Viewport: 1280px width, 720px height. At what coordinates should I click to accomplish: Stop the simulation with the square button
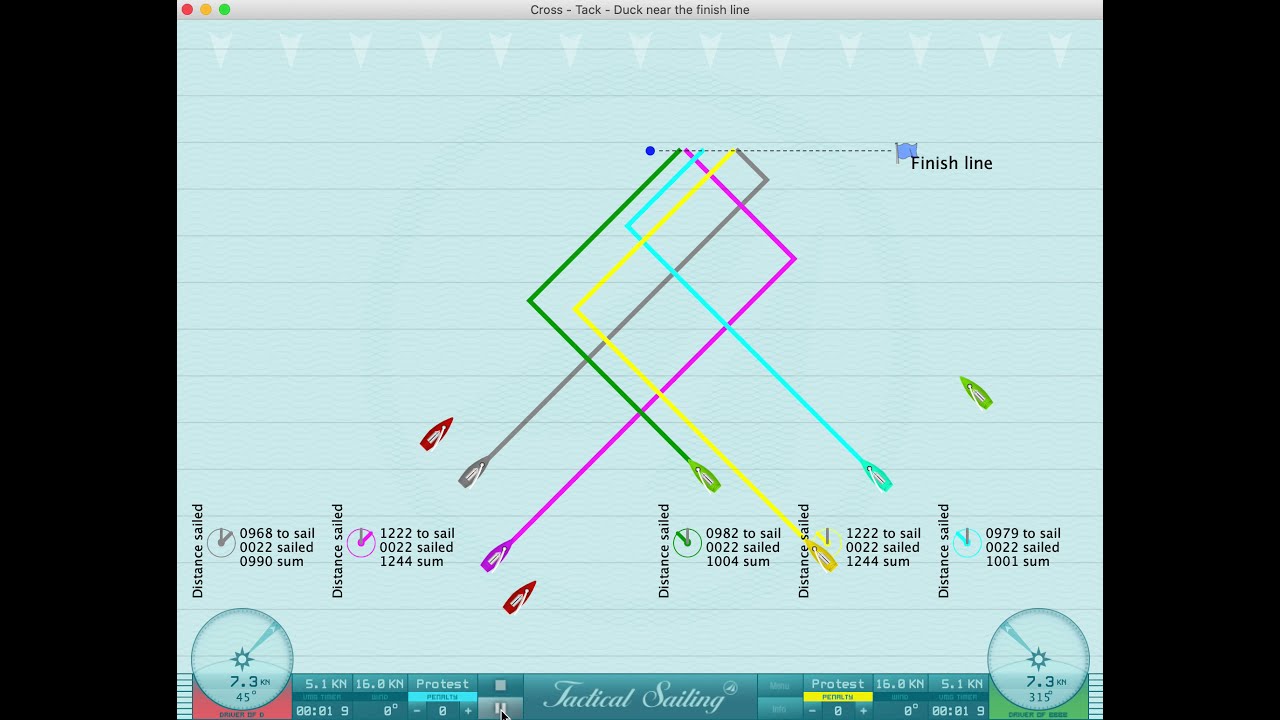click(x=500, y=685)
